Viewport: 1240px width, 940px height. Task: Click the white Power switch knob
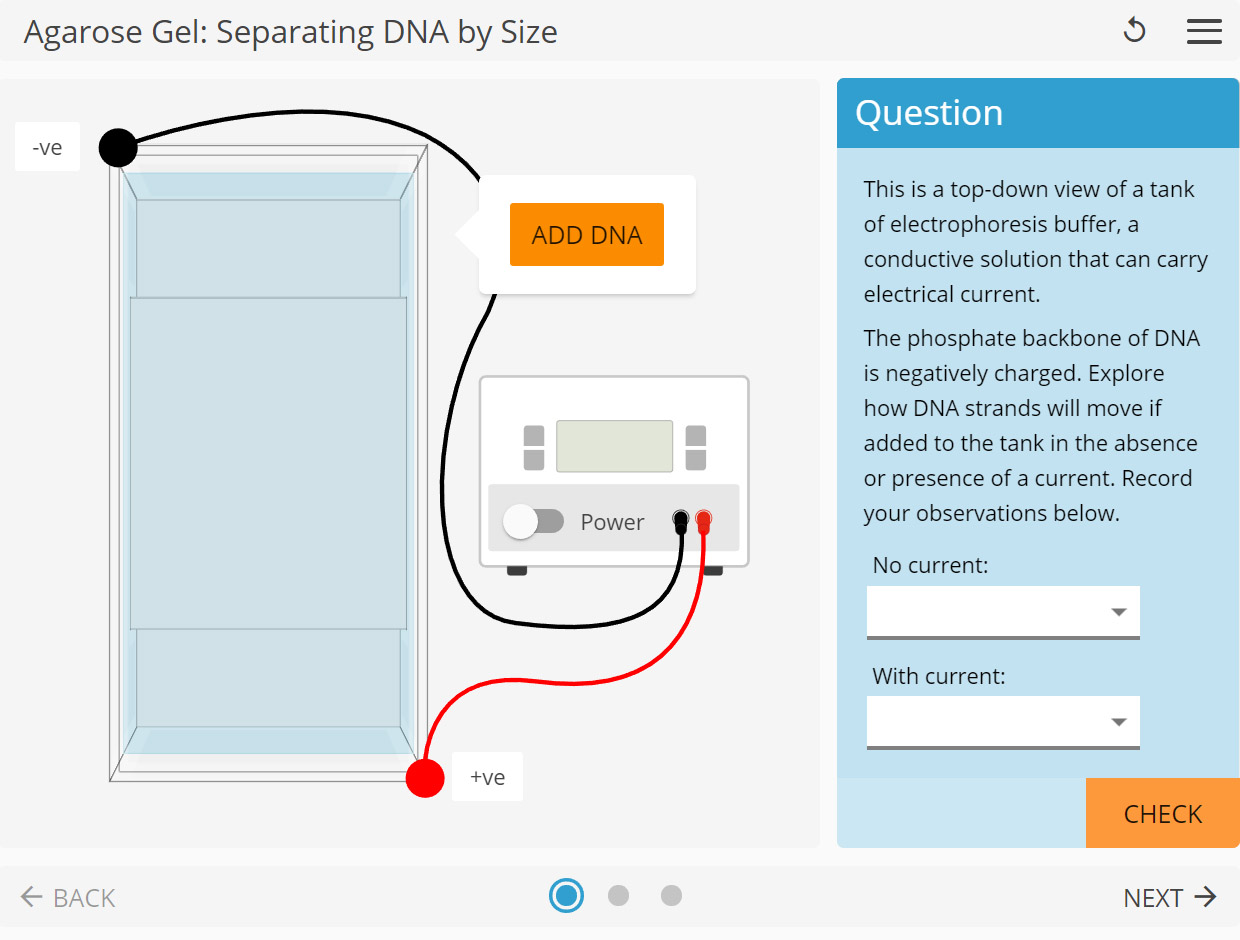[x=521, y=521]
